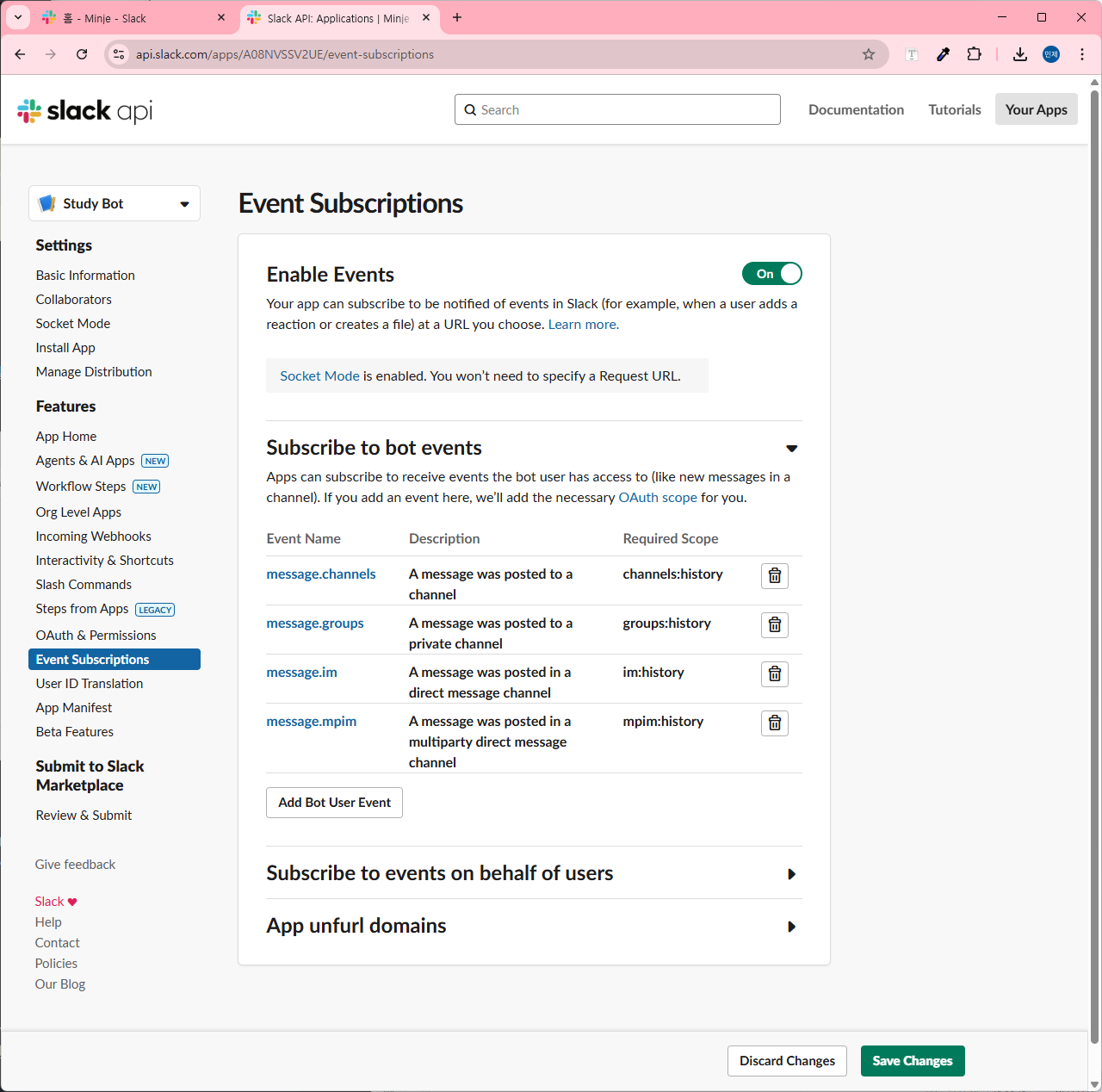The width and height of the screenshot is (1102, 1092).
Task: Open Org Level Apps page
Action: pyautogui.click(x=78, y=512)
